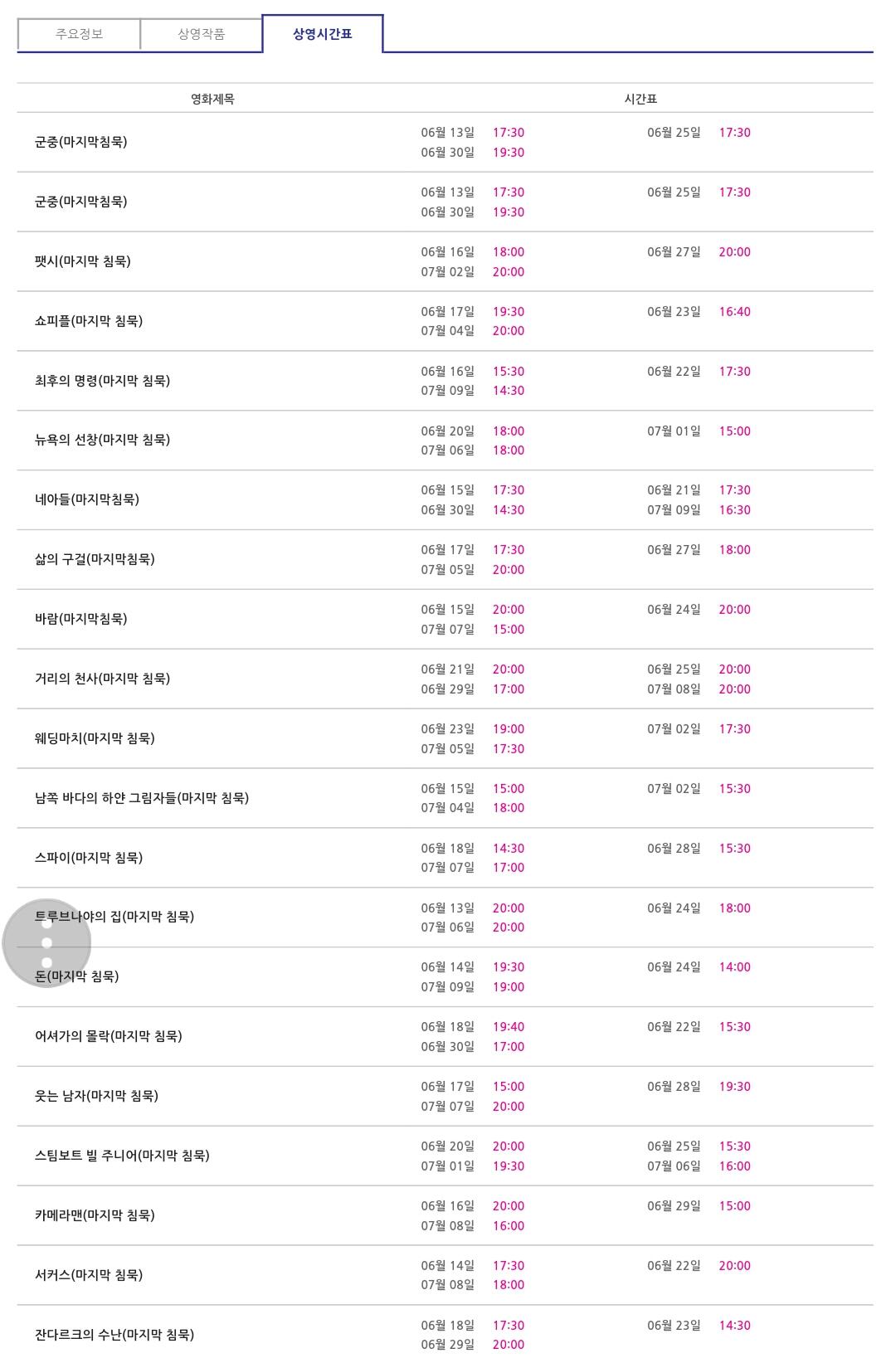Open the 남쪽 바다의 하얀 그림자들 title row
Viewport: 896px width, 1363px height.
pos(142,798)
